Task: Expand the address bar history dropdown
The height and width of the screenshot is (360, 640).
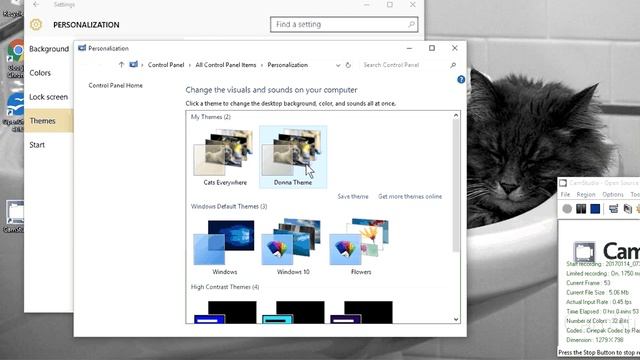Action: pyautogui.click(x=338, y=65)
